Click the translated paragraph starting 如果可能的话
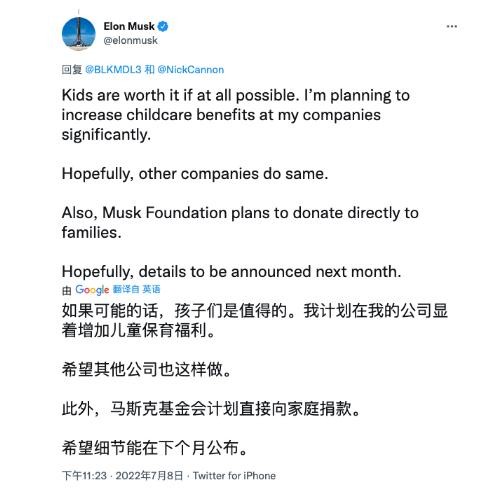Screen dimensions: 500x500 coord(255,321)
